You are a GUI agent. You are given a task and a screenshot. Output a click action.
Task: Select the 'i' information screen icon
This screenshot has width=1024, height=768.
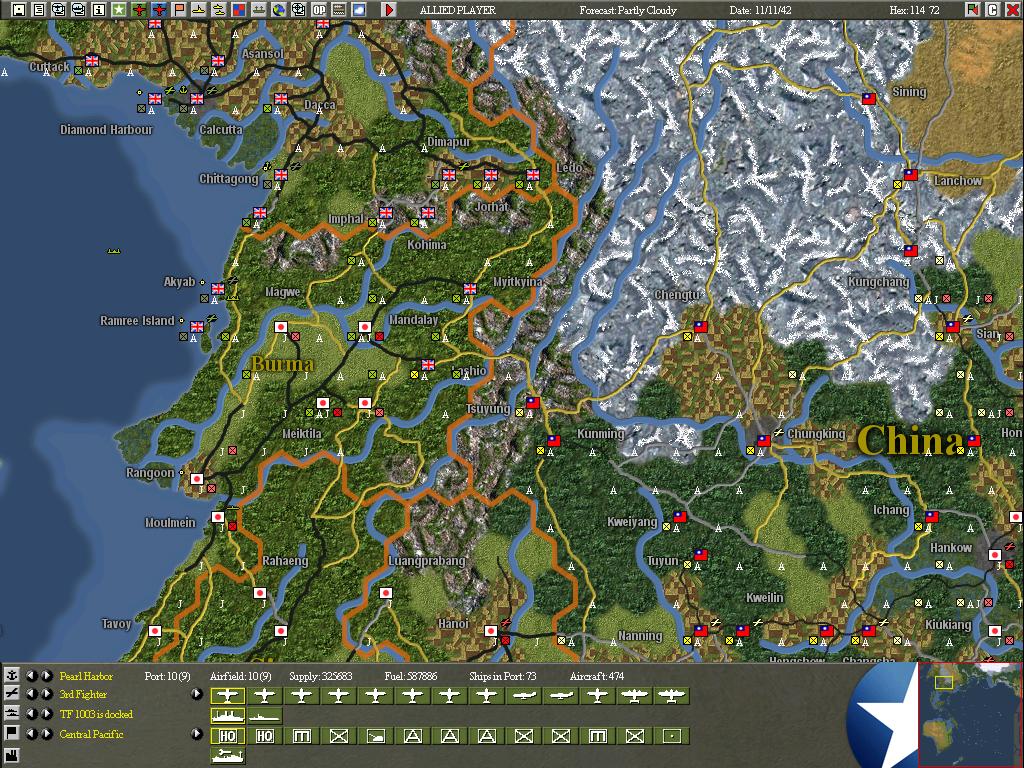(x=97, y=9)
